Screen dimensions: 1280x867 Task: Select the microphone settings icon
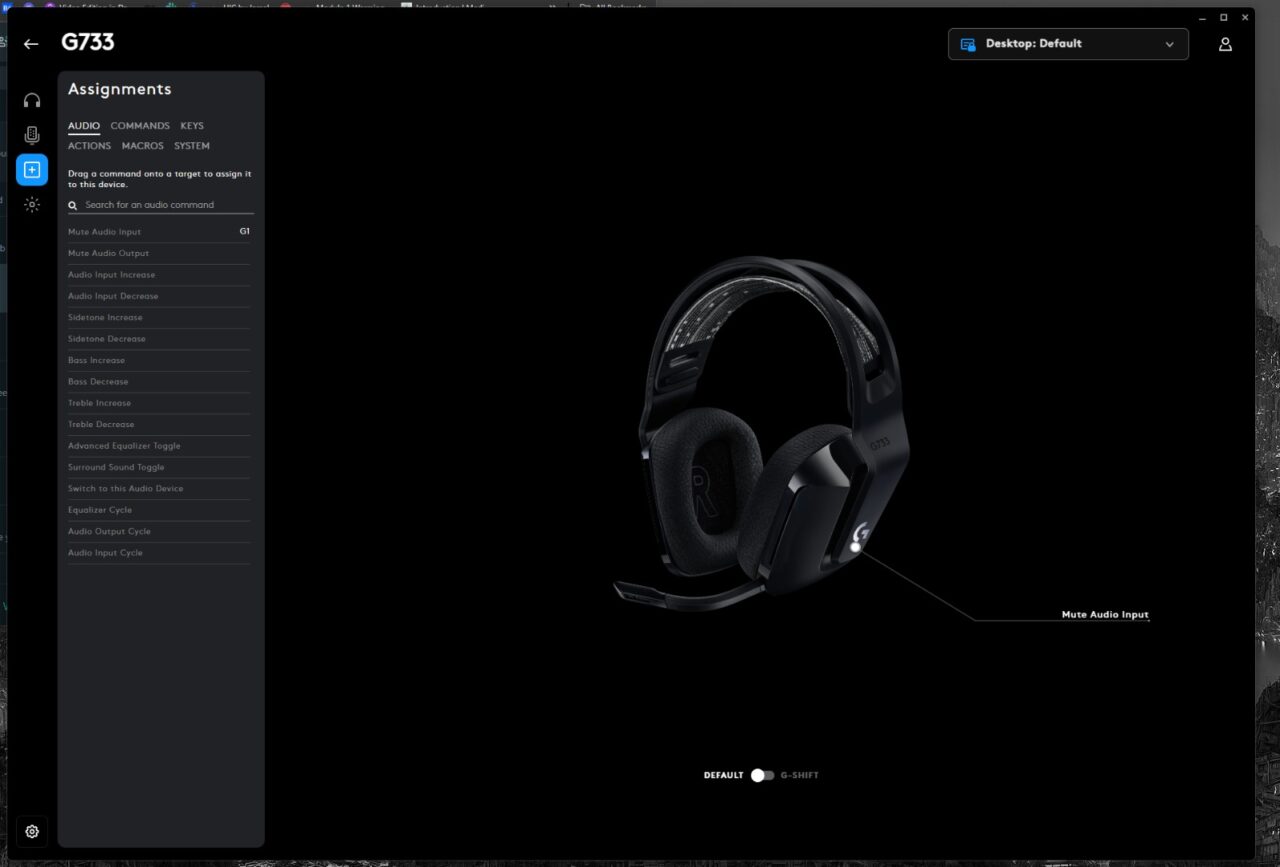point(32,134)
